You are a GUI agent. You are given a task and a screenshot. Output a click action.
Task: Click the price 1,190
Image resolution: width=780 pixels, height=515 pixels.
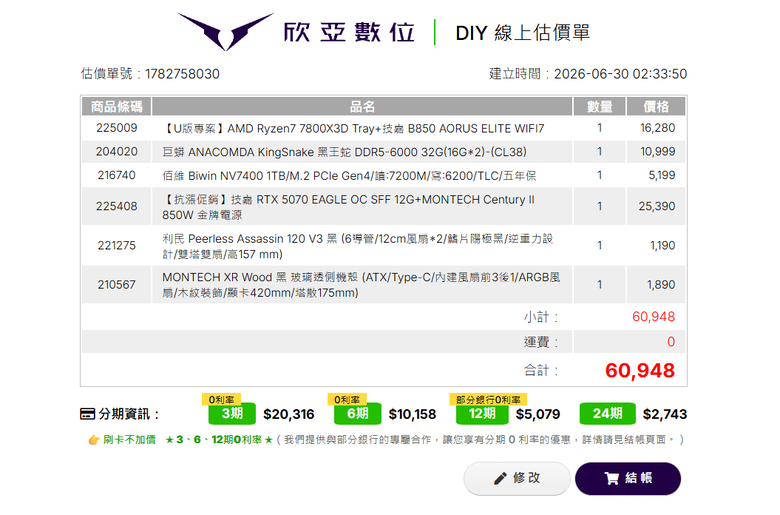coord(663,245)
